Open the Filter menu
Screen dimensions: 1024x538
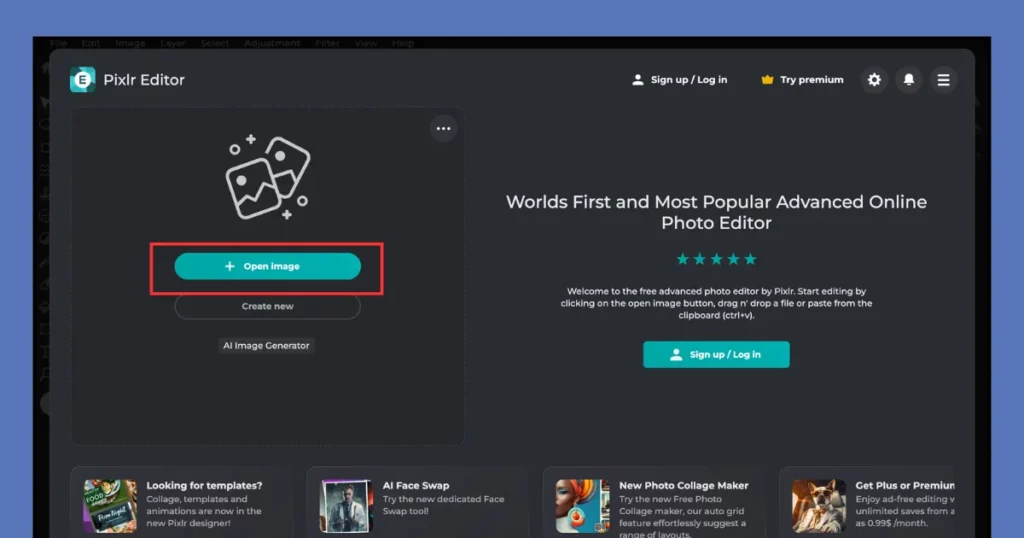[327, 44]
